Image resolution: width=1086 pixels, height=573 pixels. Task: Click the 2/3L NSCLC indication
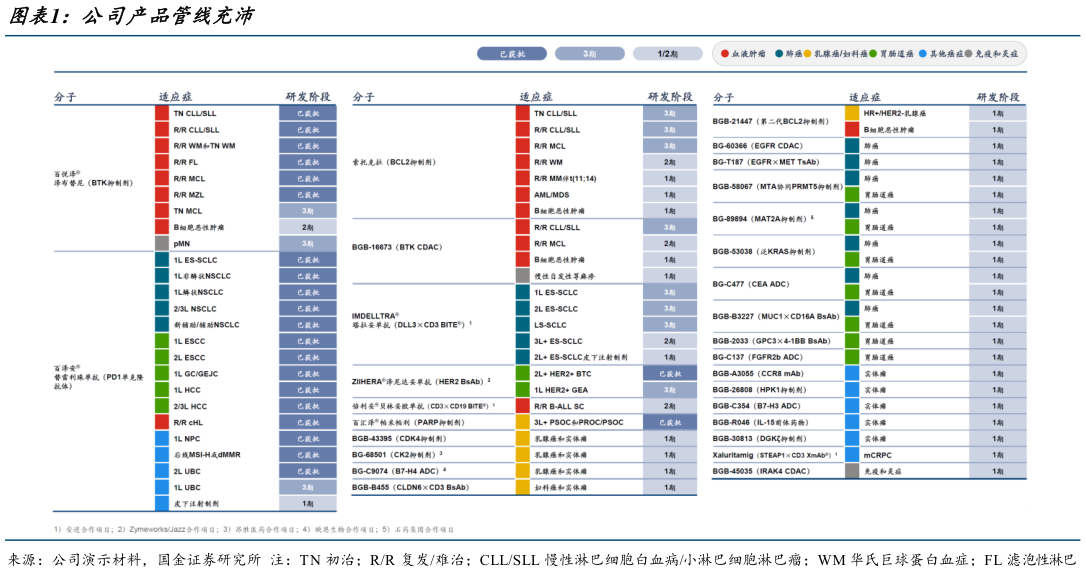[195, 308]
